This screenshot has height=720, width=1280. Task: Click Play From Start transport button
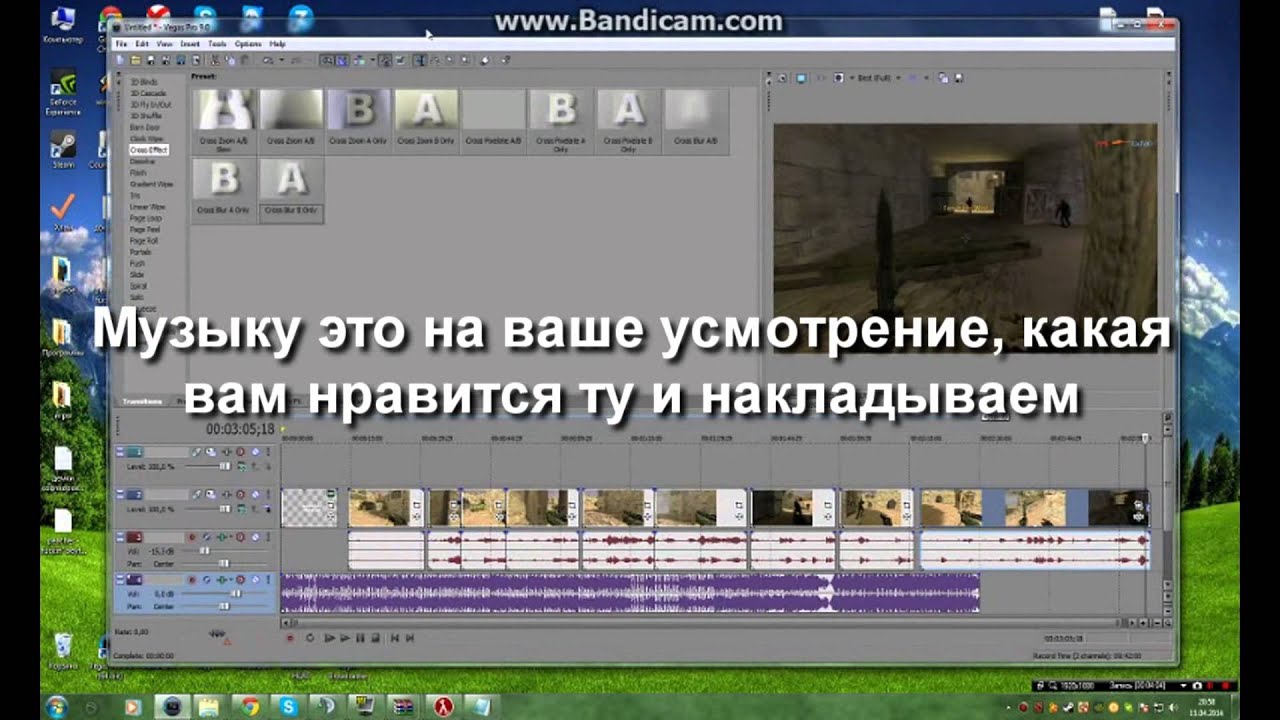point(330,638)
